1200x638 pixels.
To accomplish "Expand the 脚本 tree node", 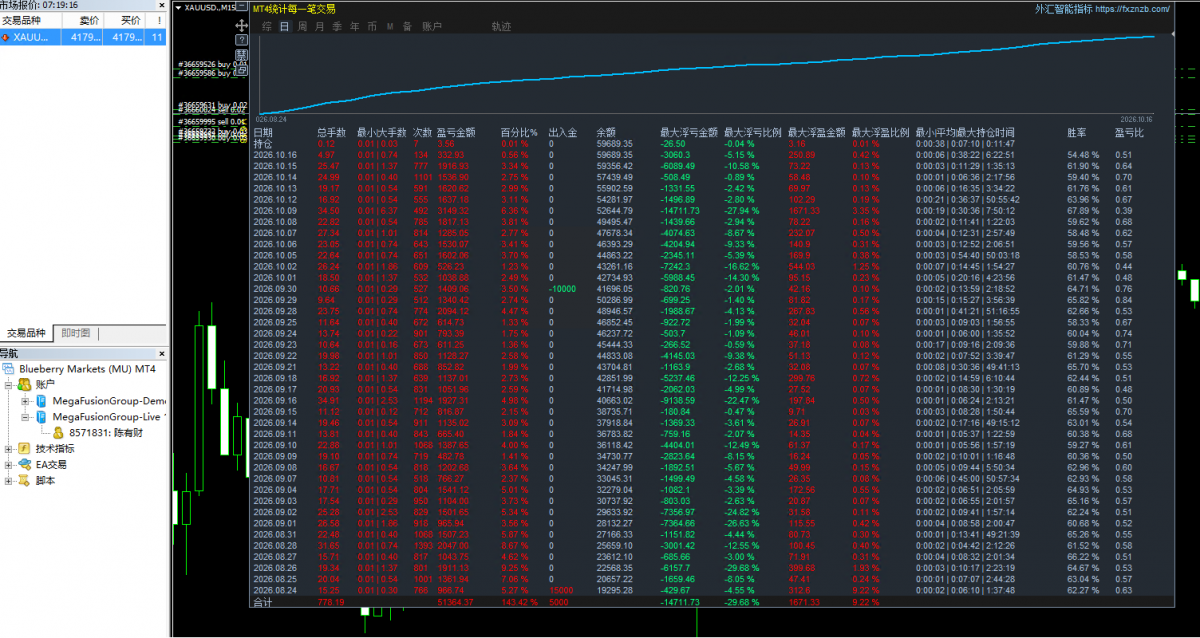I will [x=9, y=481].
